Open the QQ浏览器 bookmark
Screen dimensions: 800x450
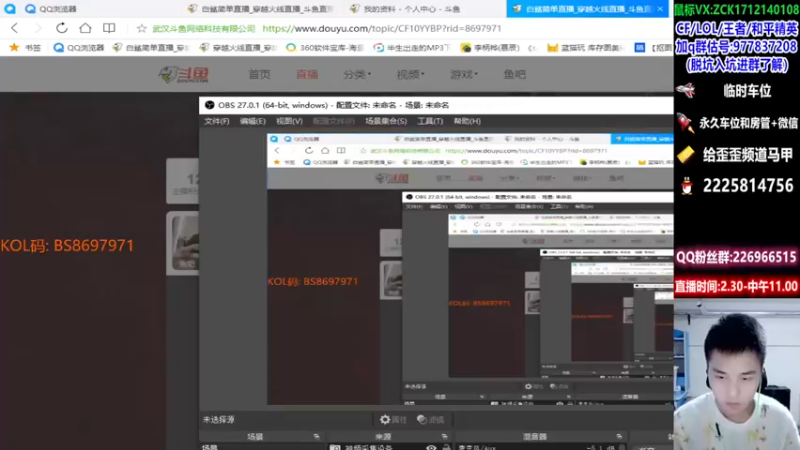79,47
